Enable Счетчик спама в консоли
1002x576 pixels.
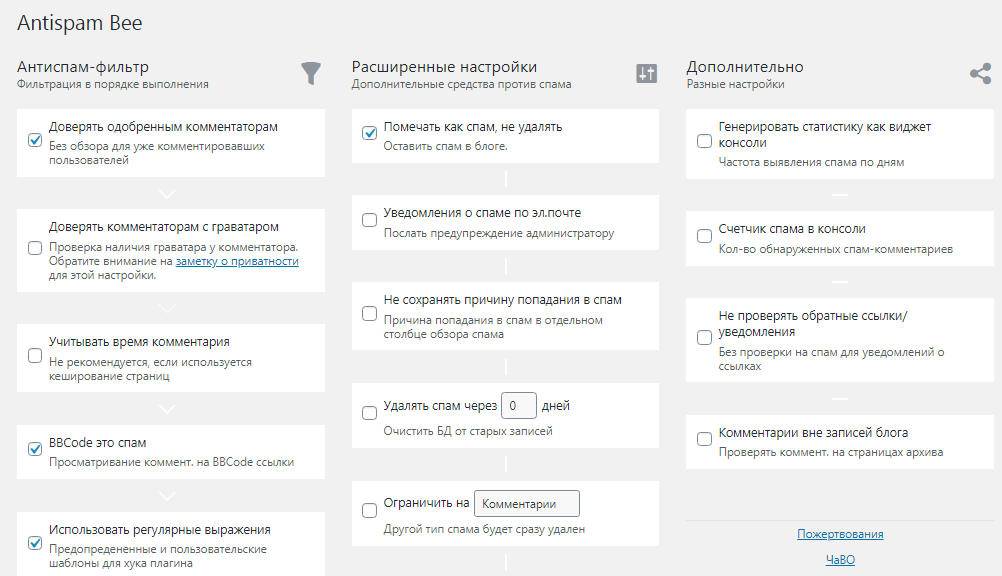704,236
